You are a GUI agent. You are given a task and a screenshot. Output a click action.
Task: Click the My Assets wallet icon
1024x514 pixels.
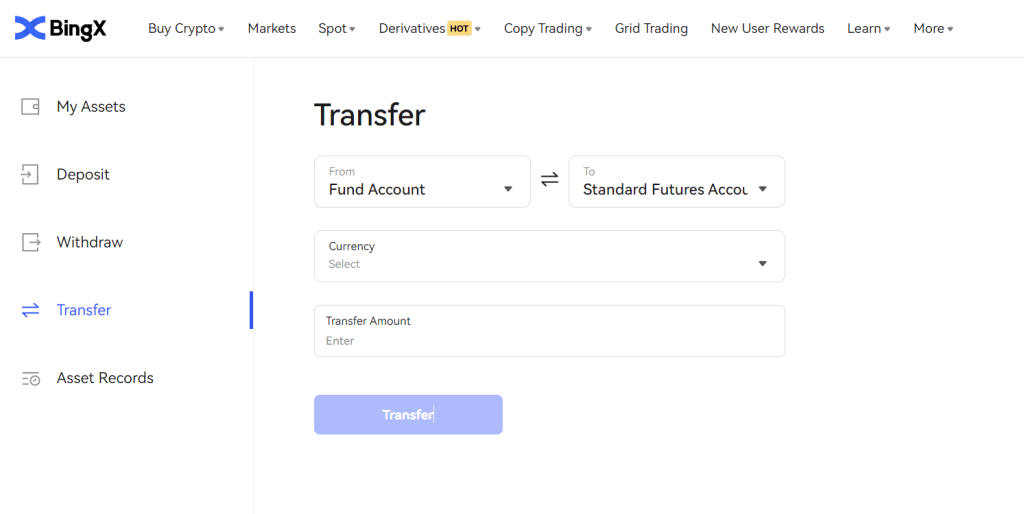(30, 107)
